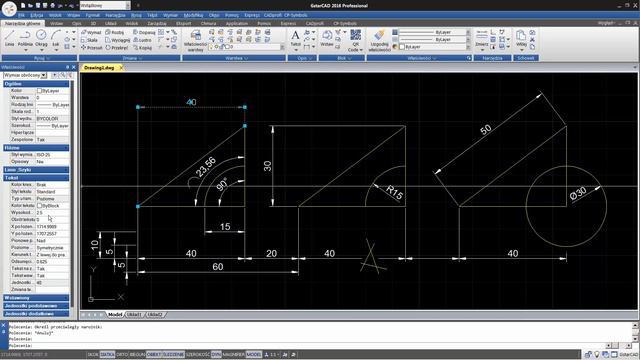Viewport: 640px width, 360px height.
Task: Toggle ORTO mode in status bar
Action: tap(122, 355)
